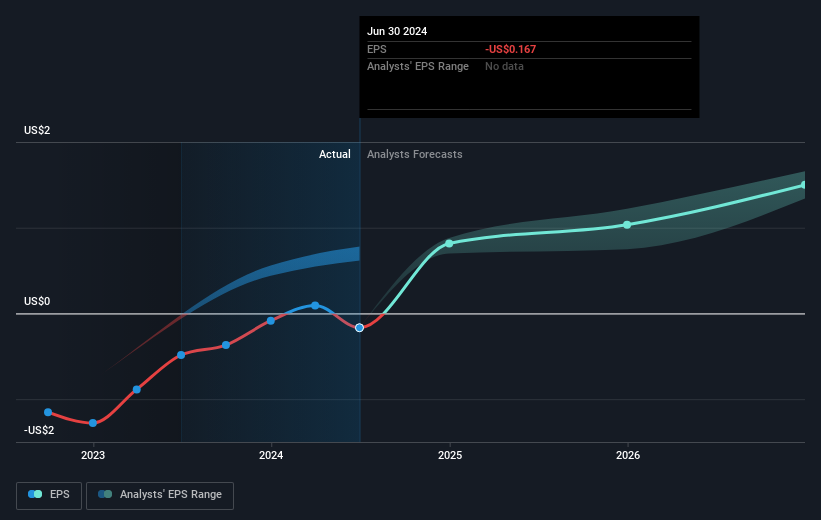Click the EPS color dot icon in legend
The width and height of the screenshot is (821, 520).
35,494
